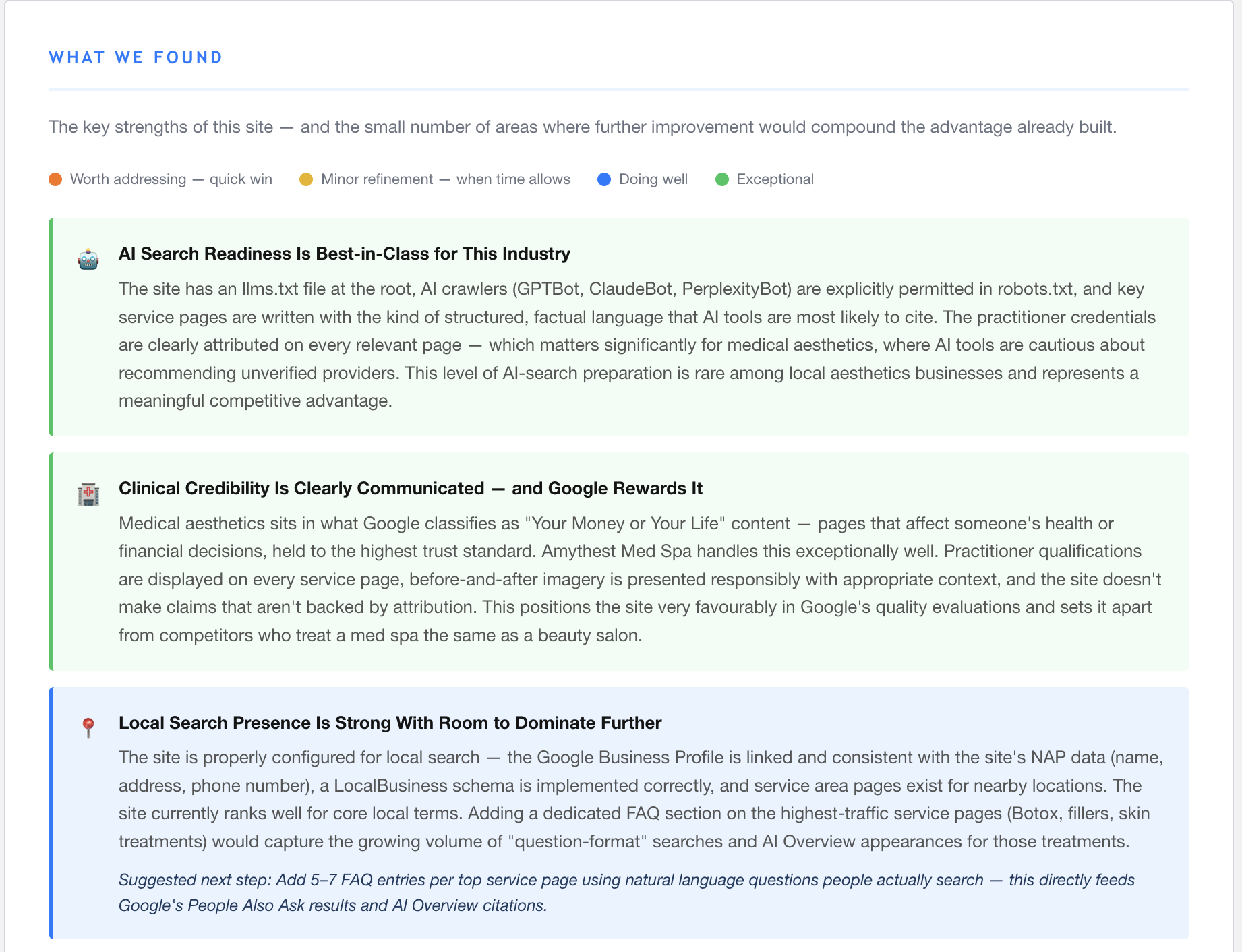
Task: Click 'Clinical Credibility Is Clearly Communicated' title
Action: click(x=411, y=488)
